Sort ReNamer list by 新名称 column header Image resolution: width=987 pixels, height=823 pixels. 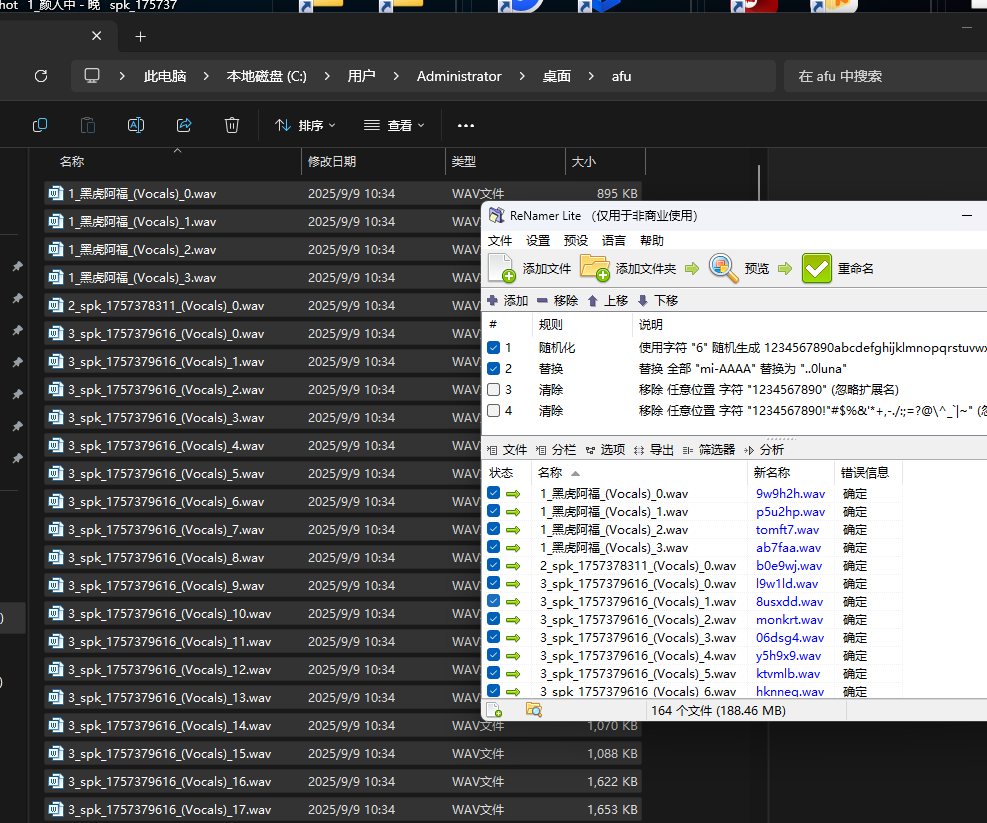(x=791, y=472)
